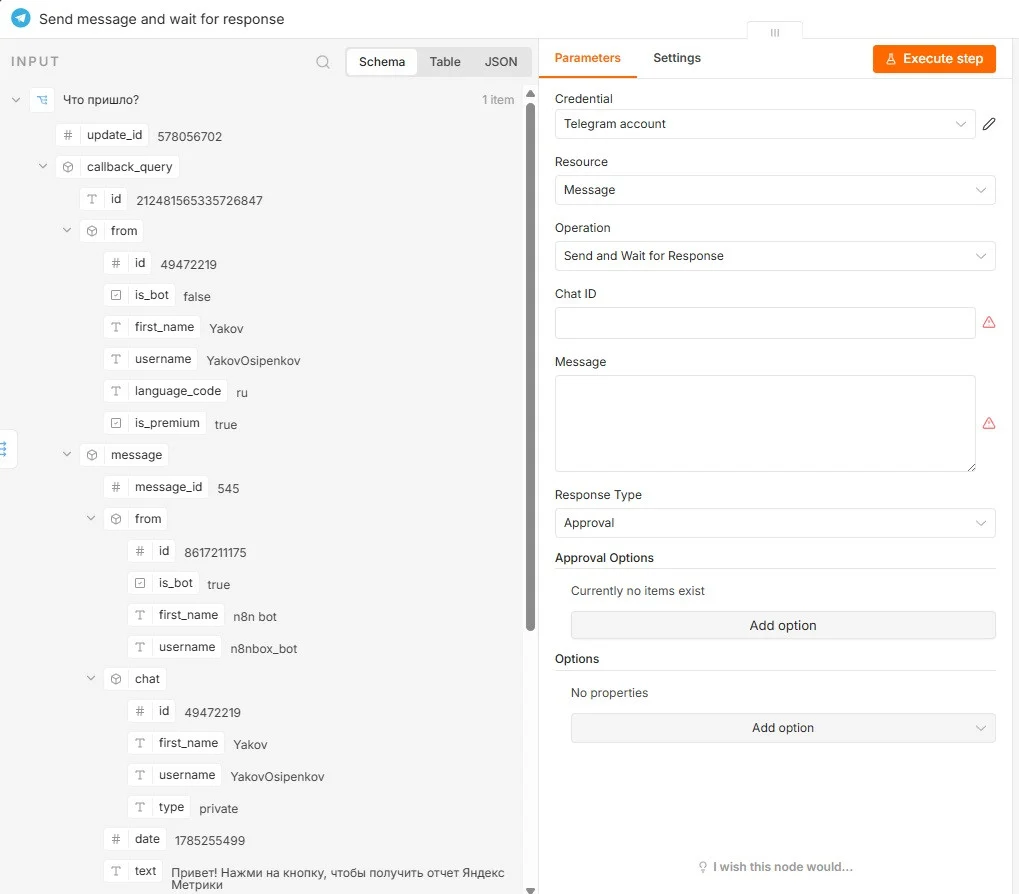The width and height of the screenshot is (1019, 894).
Task: Select the Schema view tab
Action: 382,62
